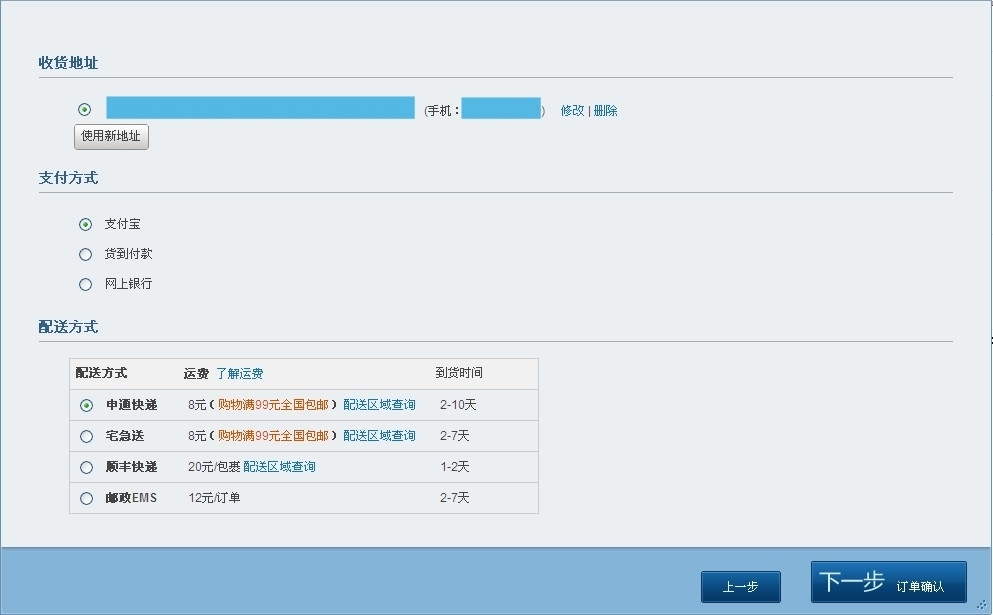Viewport: 993px width, 615px height.
Task: Open the 了解运费 shipping fee link
Action: 239,374
